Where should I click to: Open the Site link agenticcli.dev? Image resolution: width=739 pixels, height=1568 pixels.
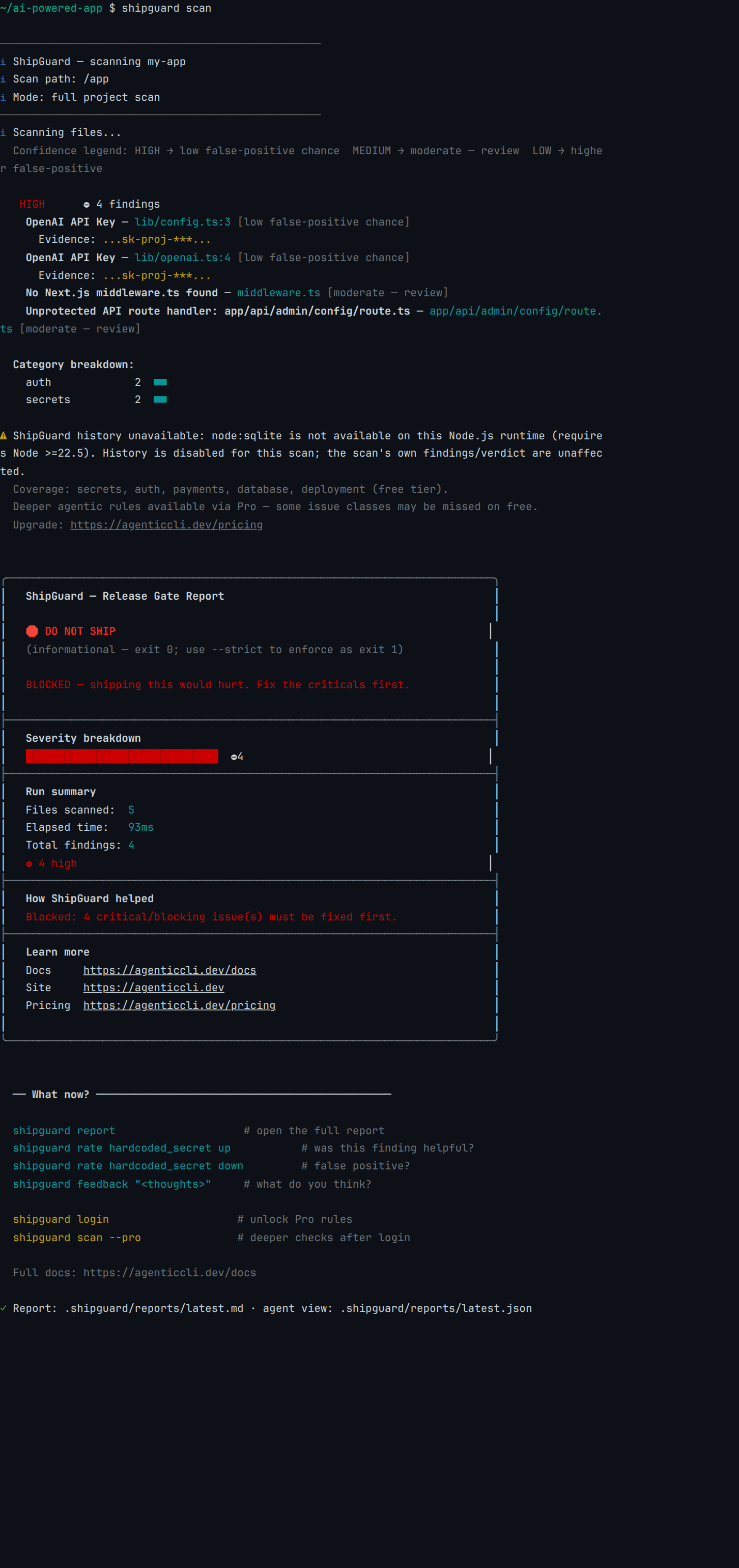[x=154, y=988]
